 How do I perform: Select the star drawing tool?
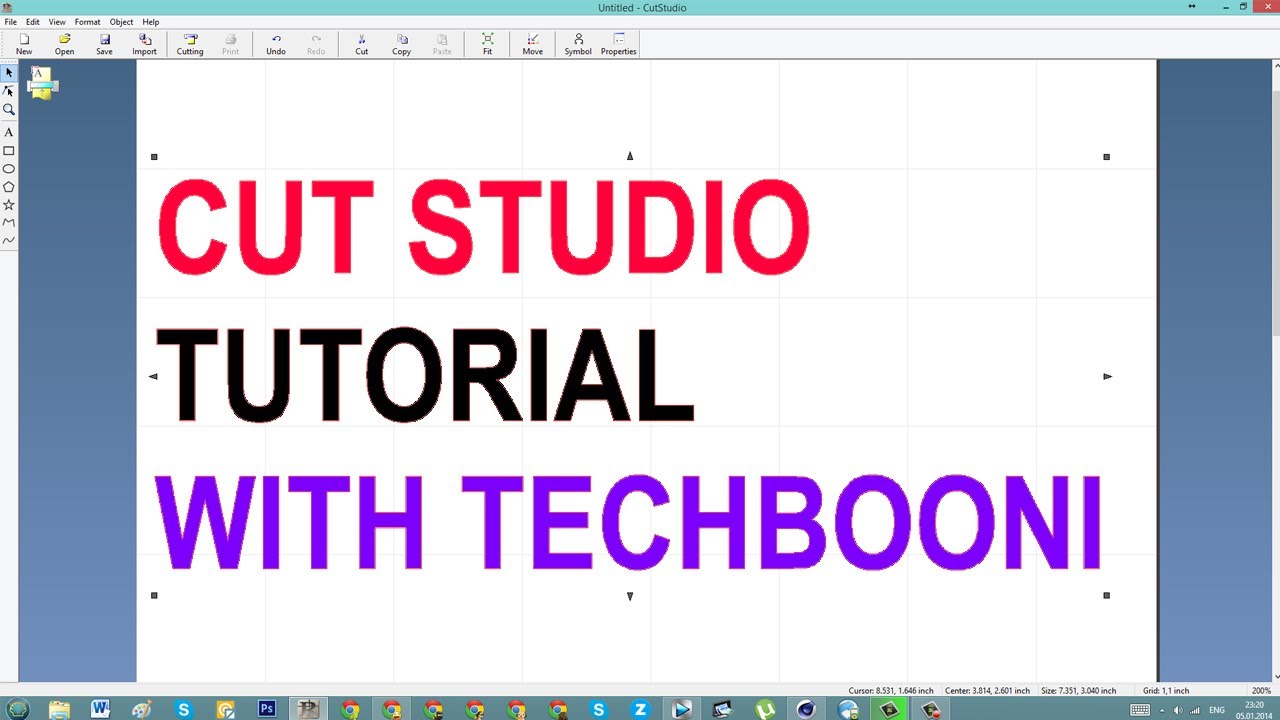9,204
